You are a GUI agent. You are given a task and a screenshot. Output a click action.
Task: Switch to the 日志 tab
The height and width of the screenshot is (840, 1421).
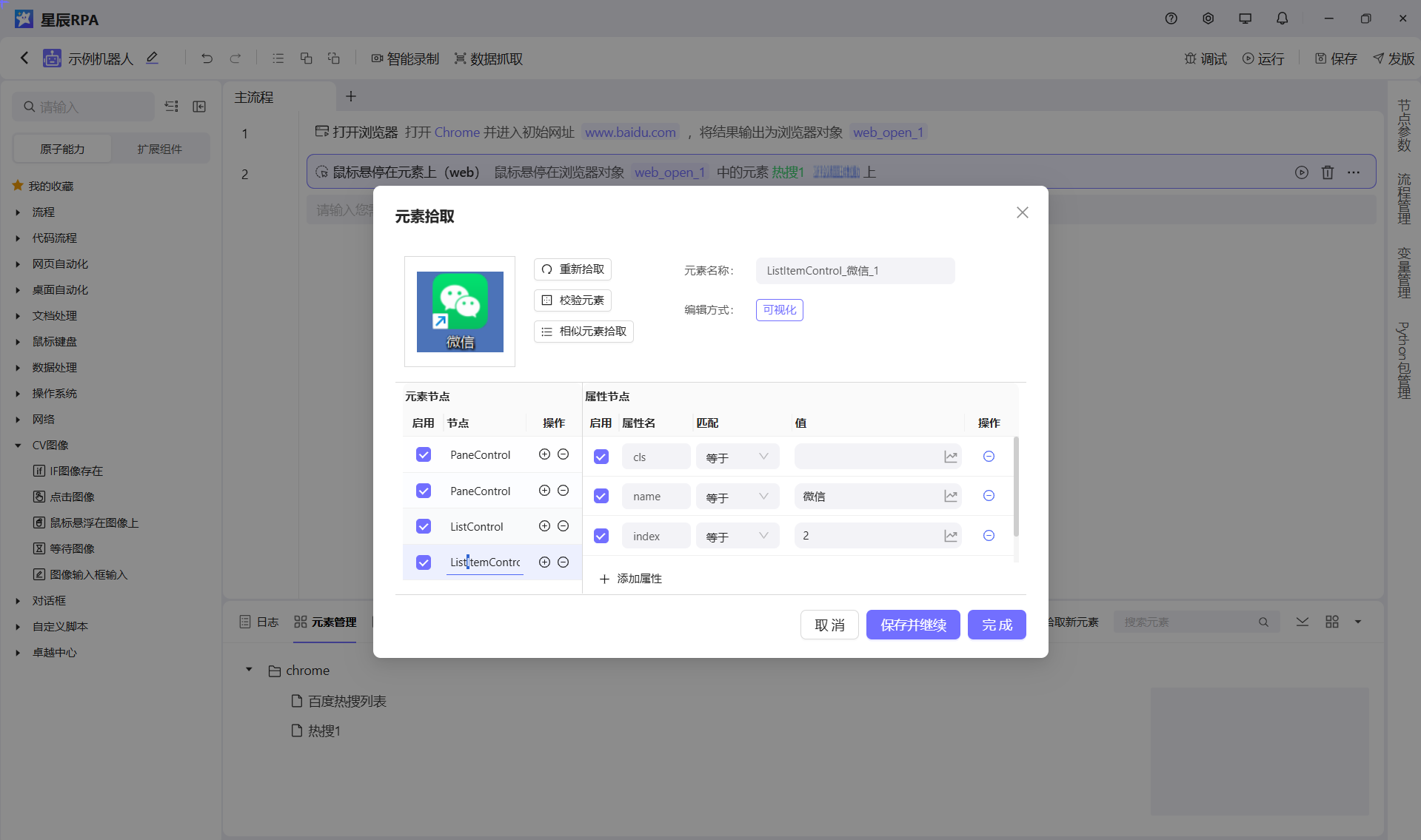[x=259, y=622]
